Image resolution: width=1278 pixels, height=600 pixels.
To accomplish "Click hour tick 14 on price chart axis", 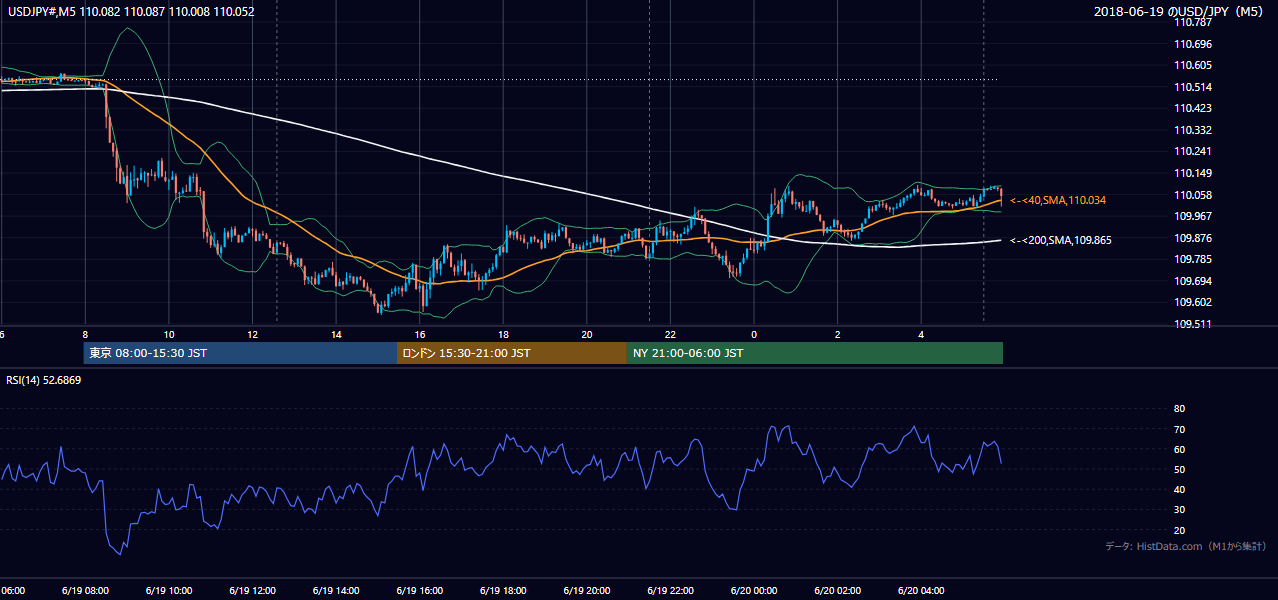I will coord(337,334).
